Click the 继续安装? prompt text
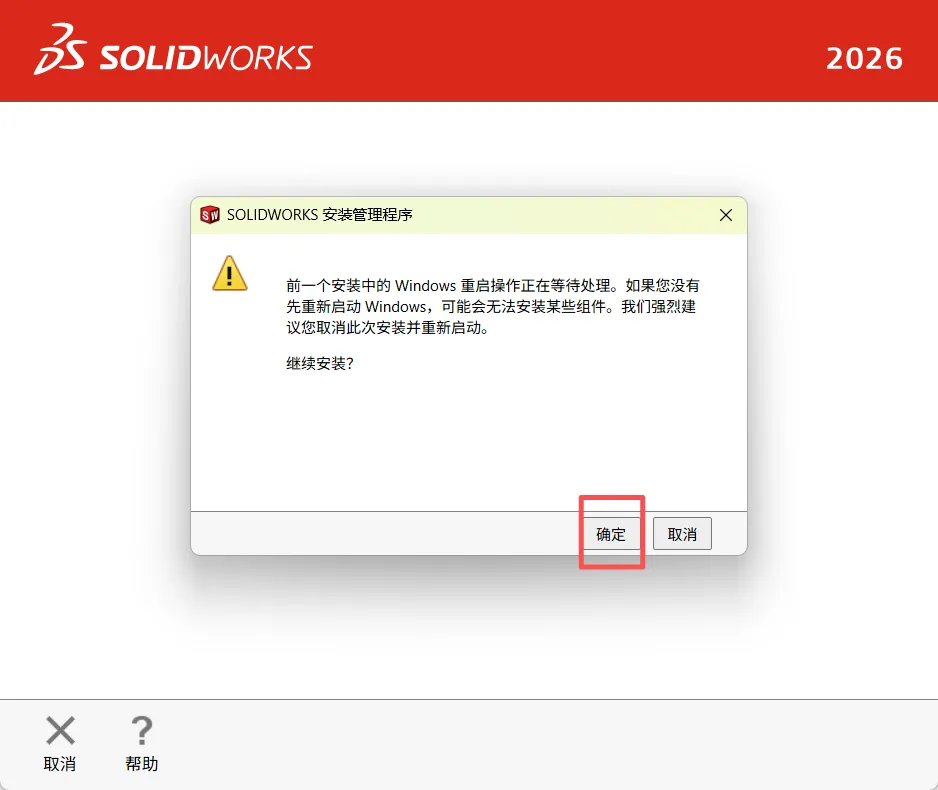The height and width of the screenshot is (790, 938). [320, 363]
